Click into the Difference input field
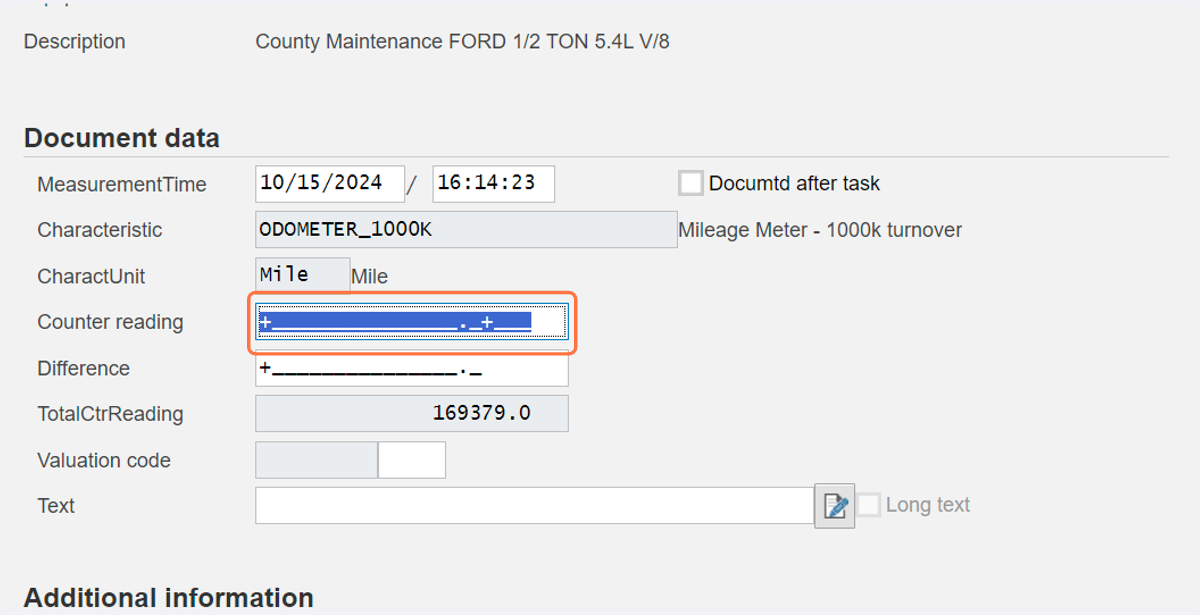1200x615 pixels. click(412, 368)
